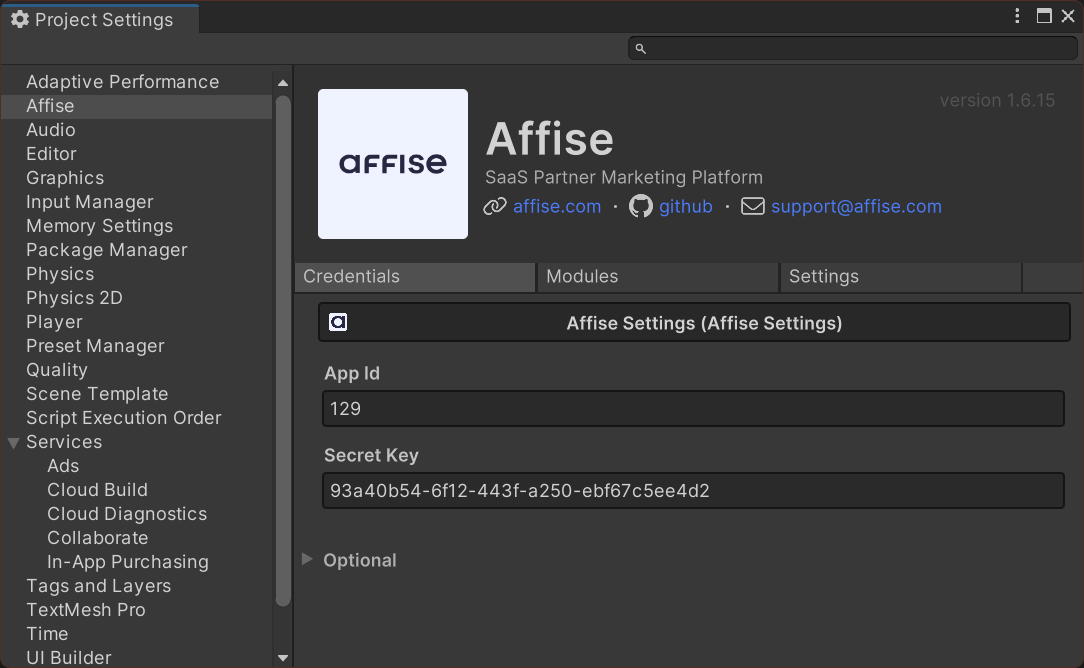The image size is (1084, 668).
Task: Select Cloud Build under Services
Action: (97, 489)
